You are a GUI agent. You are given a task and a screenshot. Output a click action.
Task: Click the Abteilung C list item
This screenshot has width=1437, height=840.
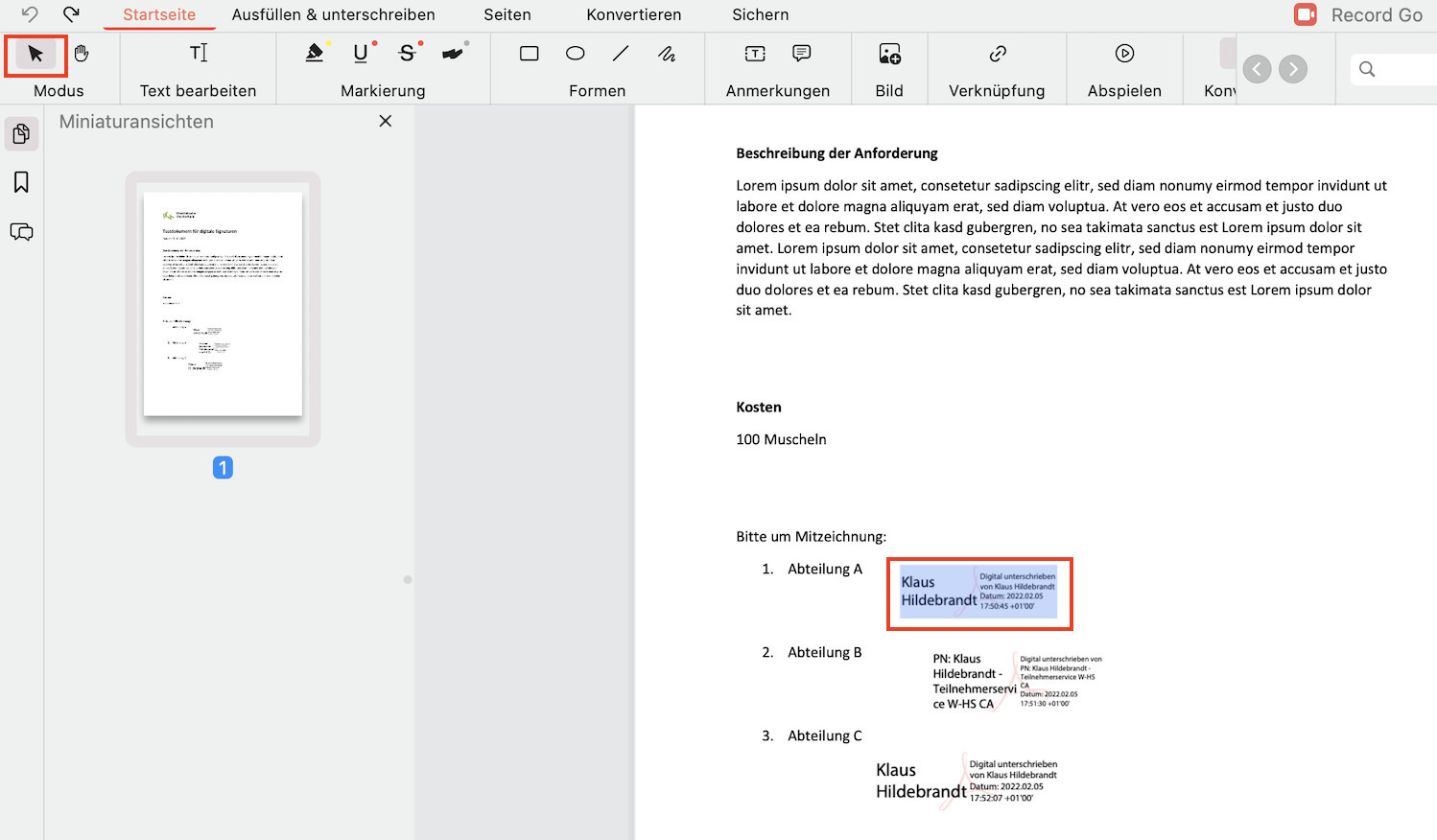pyautogui.click(x=825, y=735)
